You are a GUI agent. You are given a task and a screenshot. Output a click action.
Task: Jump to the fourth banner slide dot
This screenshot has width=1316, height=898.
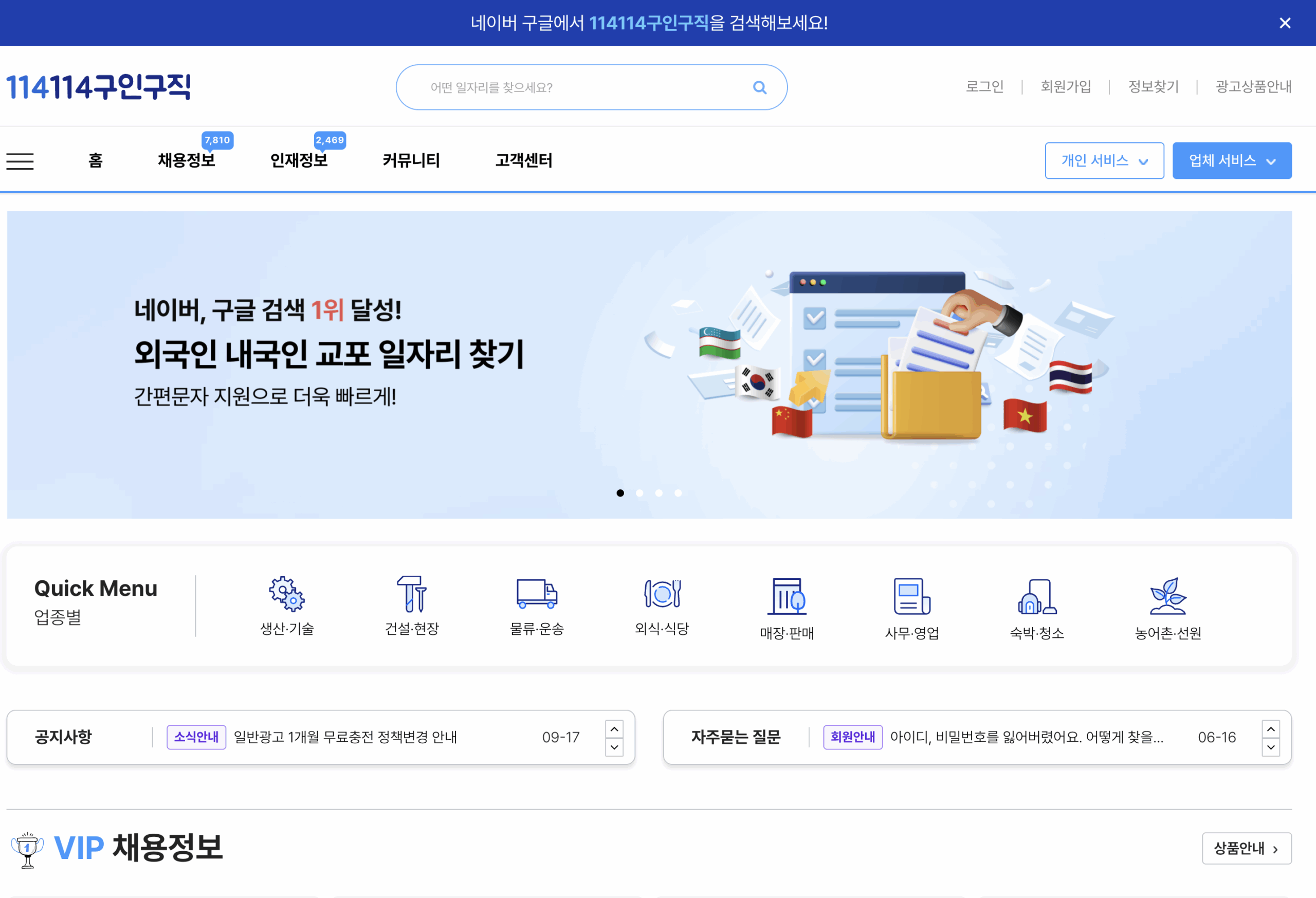(x=679, y=493)
